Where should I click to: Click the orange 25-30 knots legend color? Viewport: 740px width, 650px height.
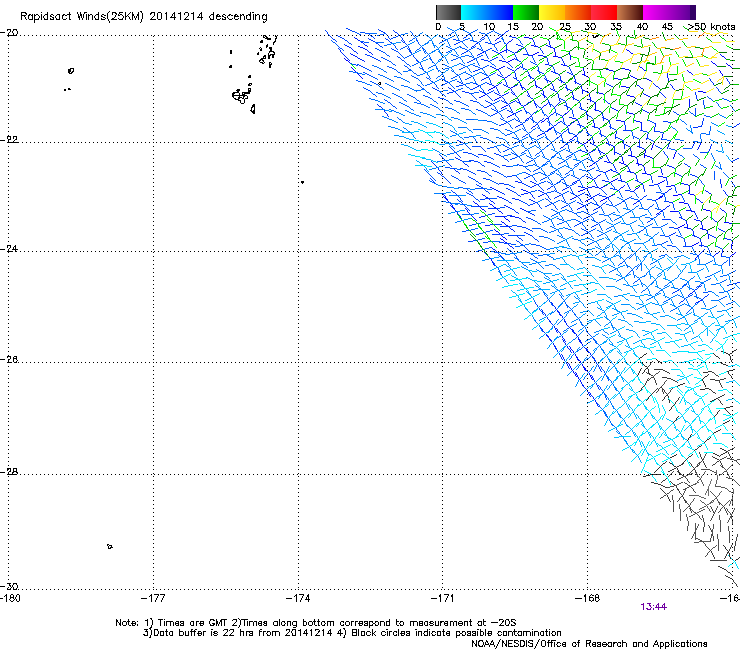(578, 12)
